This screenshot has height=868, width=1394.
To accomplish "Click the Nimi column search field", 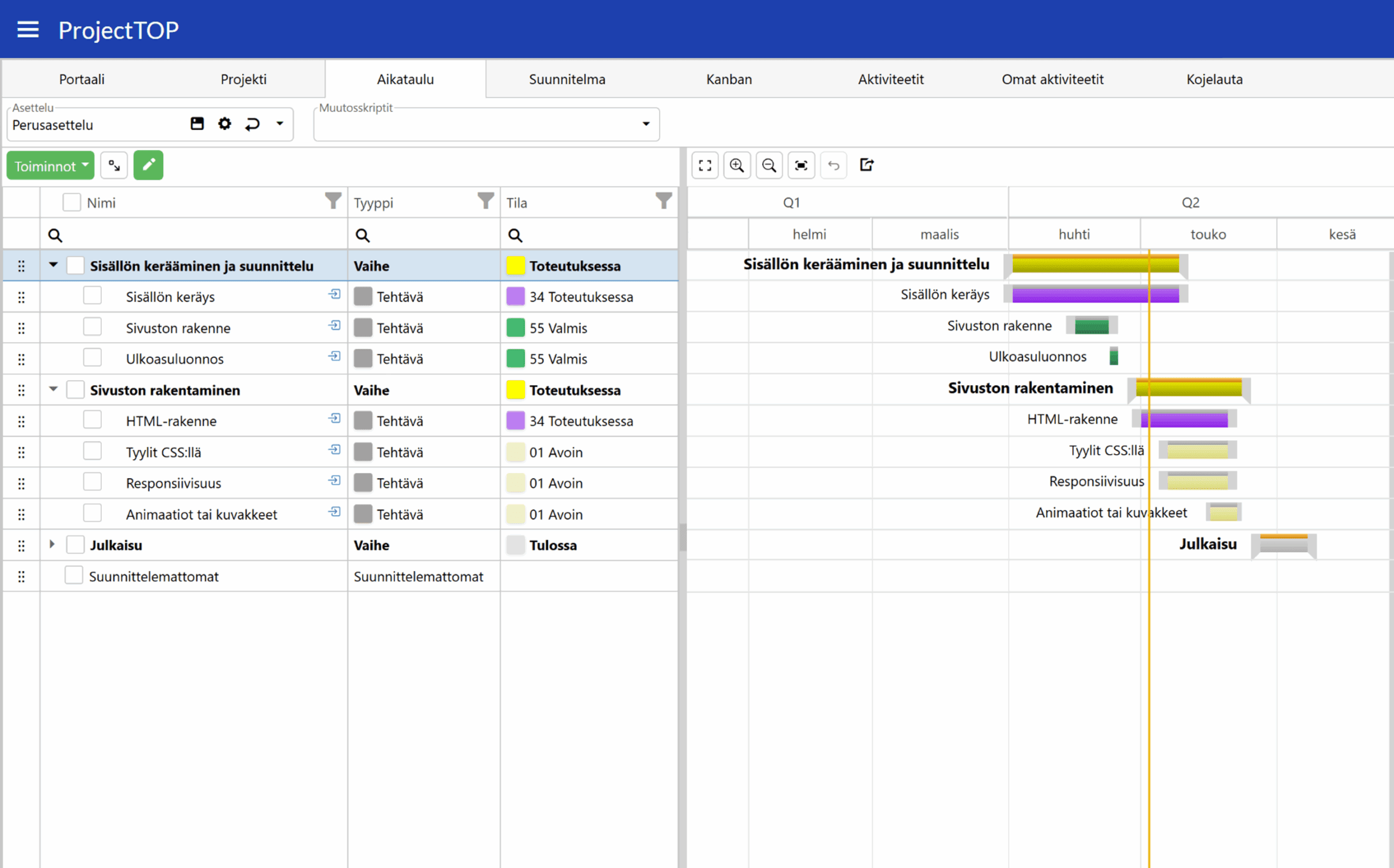I will [x=195, y=235].
